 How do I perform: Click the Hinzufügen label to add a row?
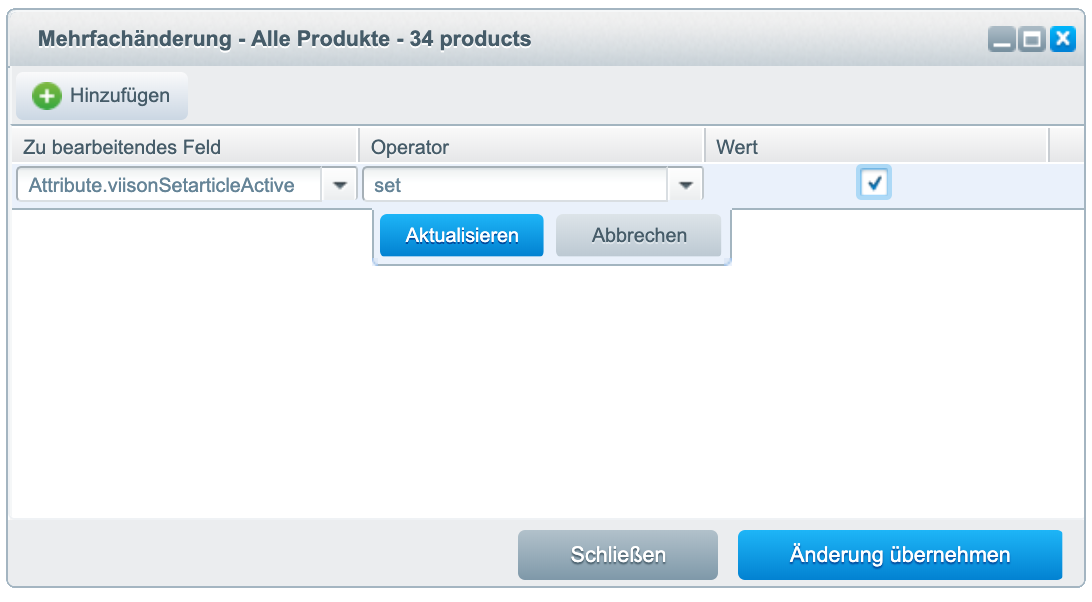tap(119, 96)
